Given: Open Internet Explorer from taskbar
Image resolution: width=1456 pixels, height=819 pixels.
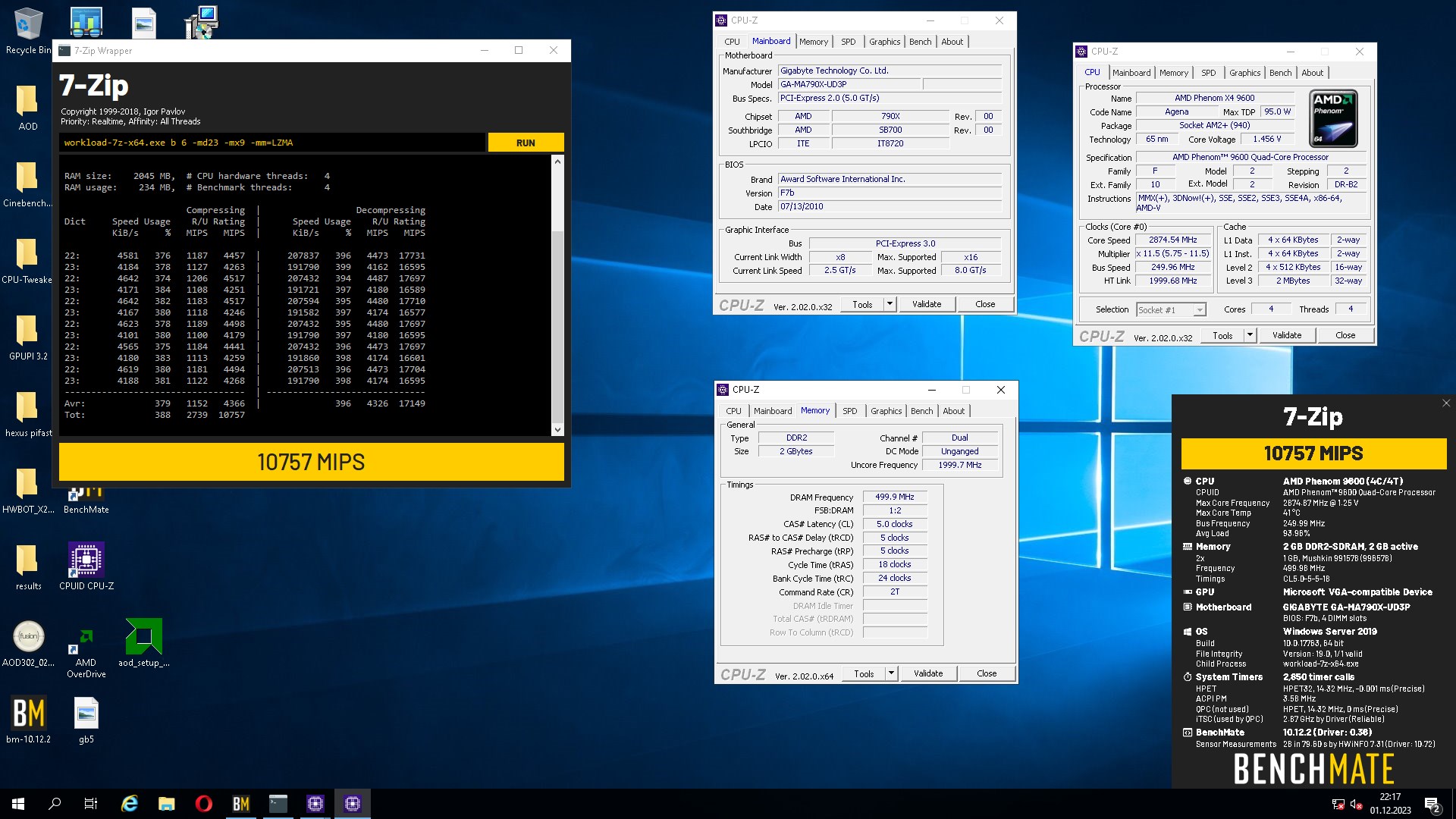Looking at the screenshot, I should pos(130,804).
